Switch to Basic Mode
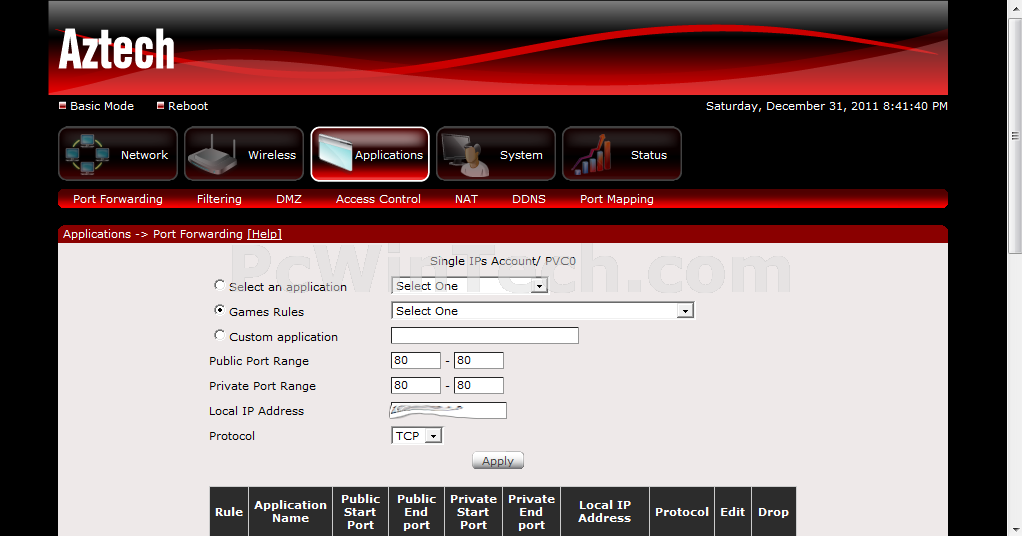The image size is (1022, 536). click(102, 106)
